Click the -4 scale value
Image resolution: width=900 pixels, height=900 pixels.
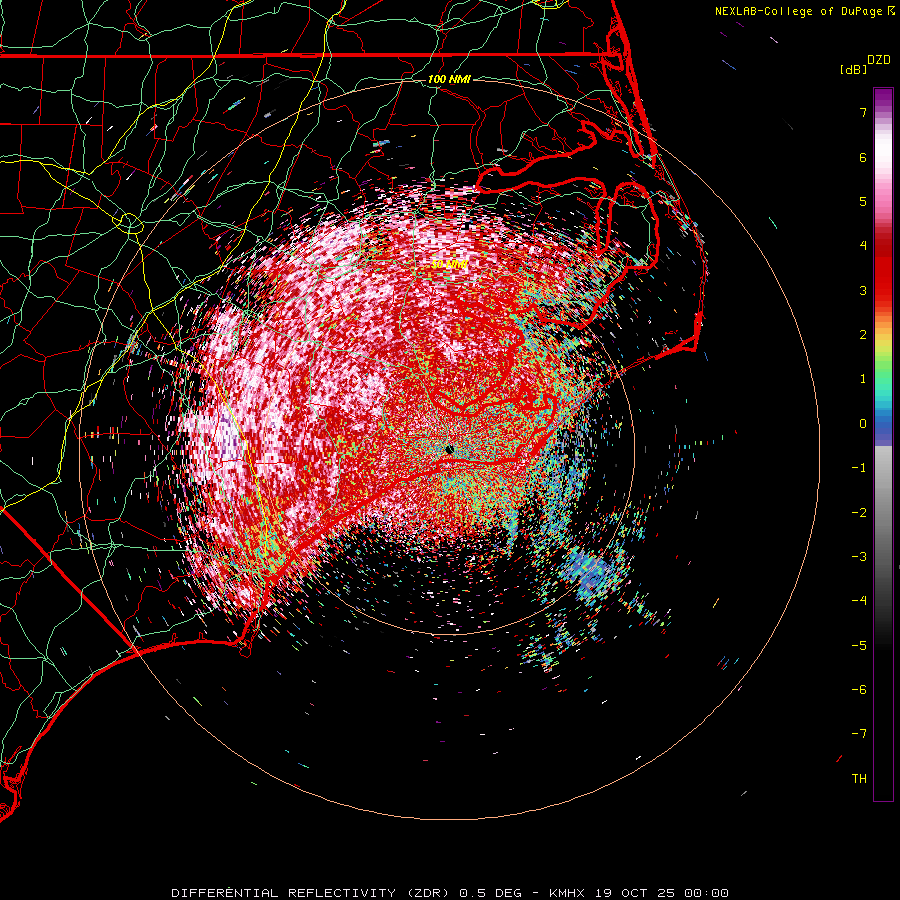[x=859, y=601]
